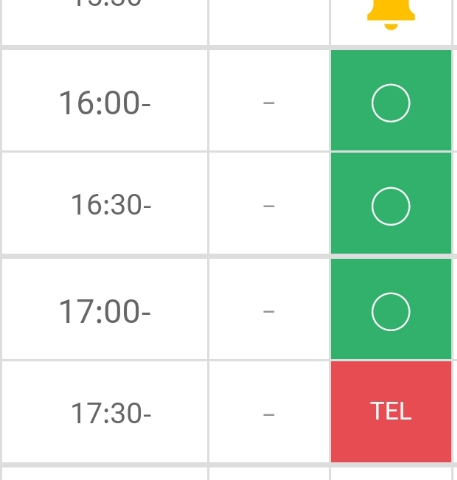Click the dash cell in 16:30 row
Screen dimensions: 457x480
(x=269, y=206)
